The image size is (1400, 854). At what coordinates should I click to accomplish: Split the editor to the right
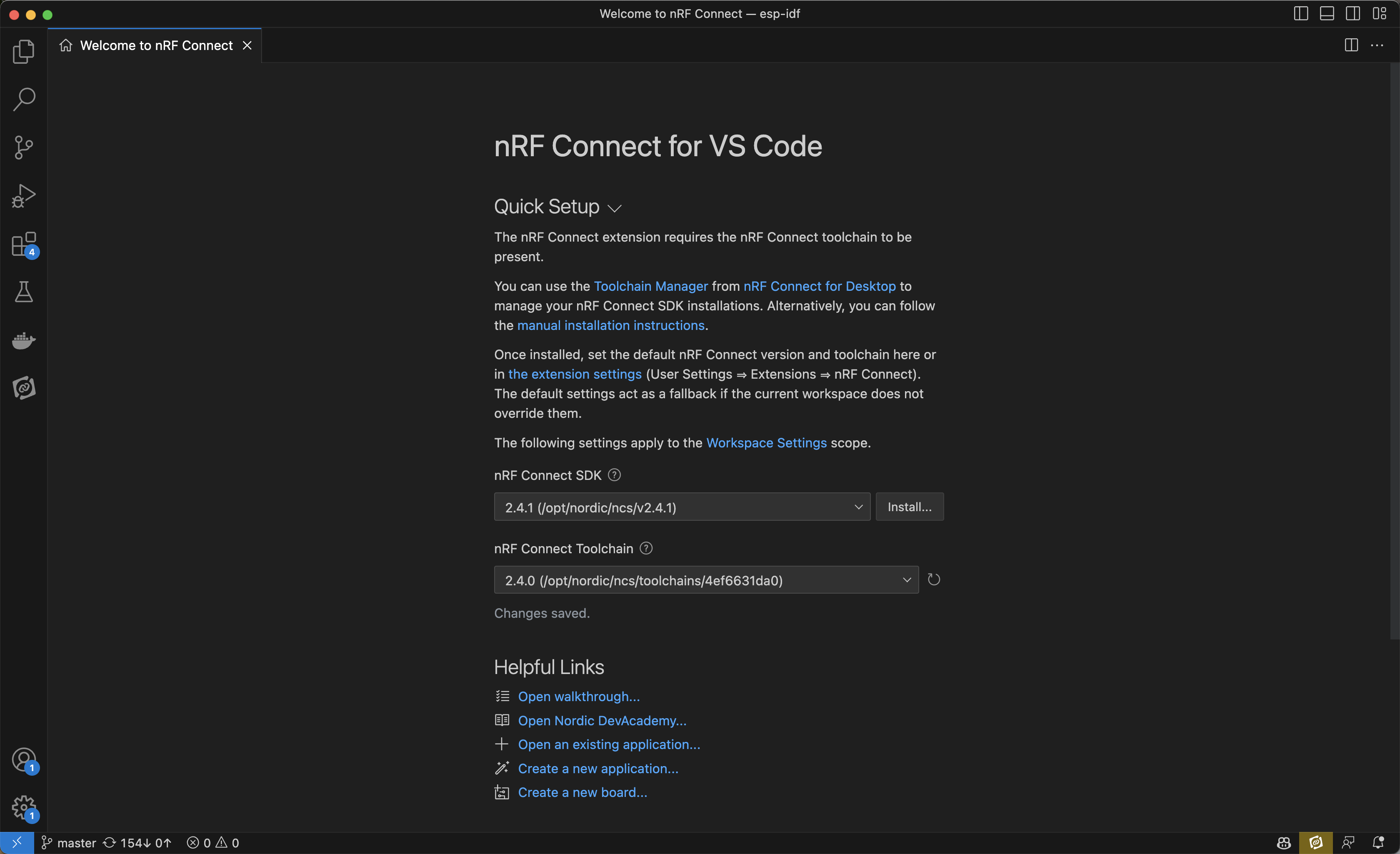click(1351, 45)
